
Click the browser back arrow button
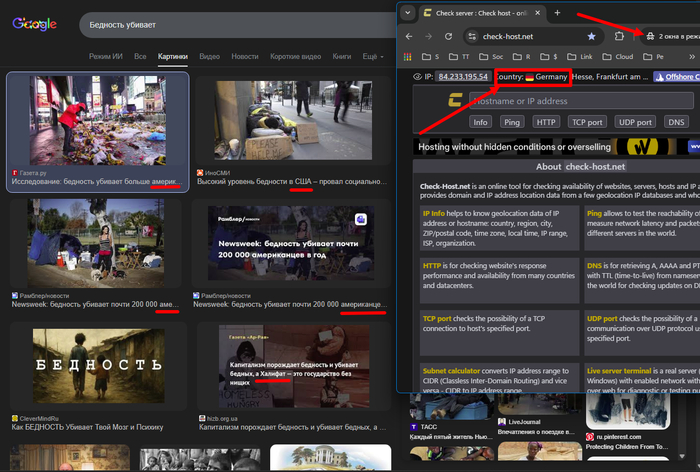(410, 36)
